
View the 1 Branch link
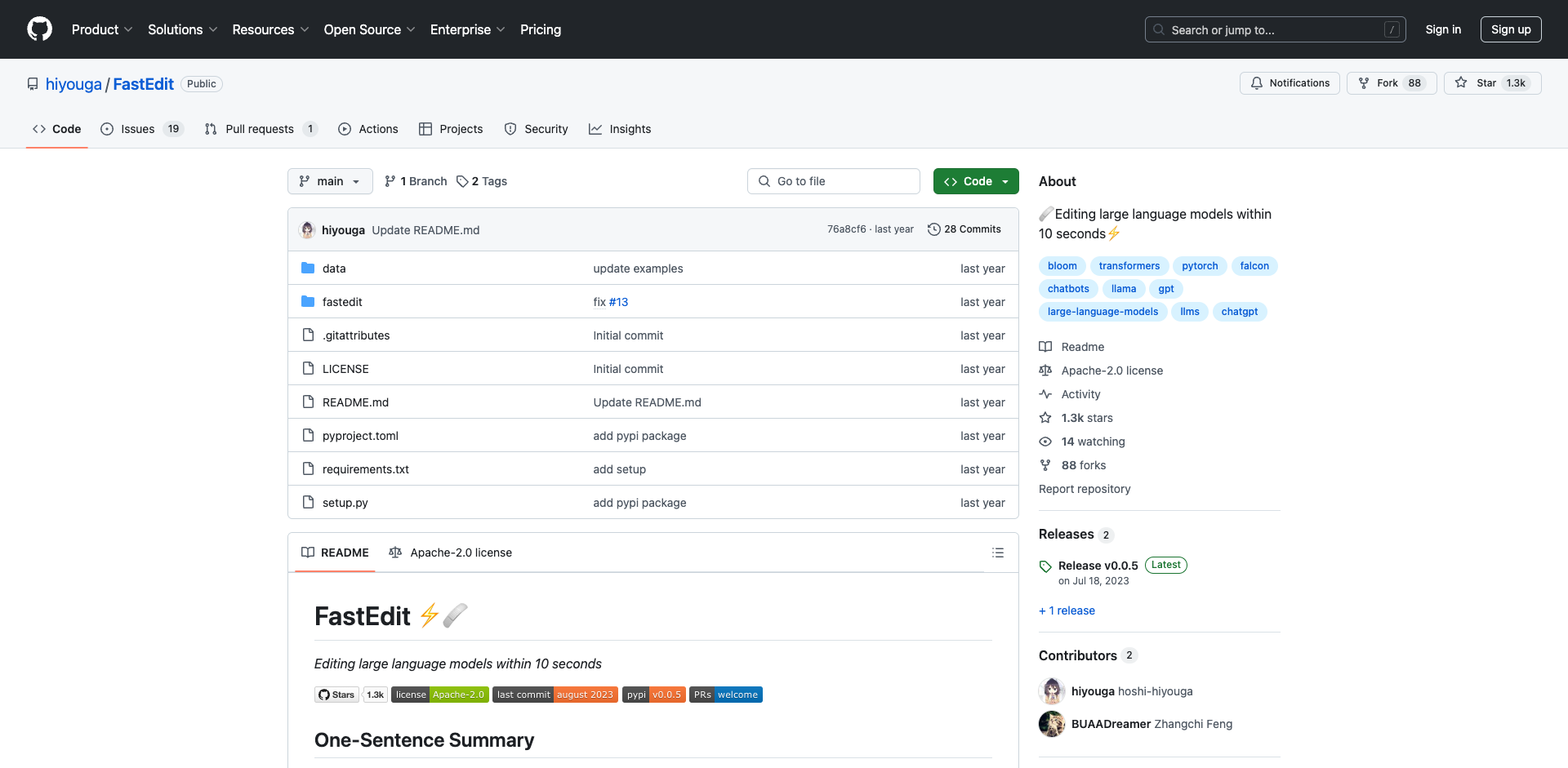(416, 181)
